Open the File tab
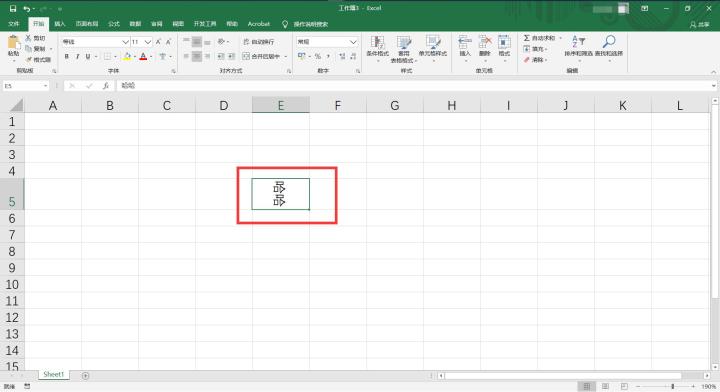The width and height of the screenshot is (720, 392). (14, 24)
